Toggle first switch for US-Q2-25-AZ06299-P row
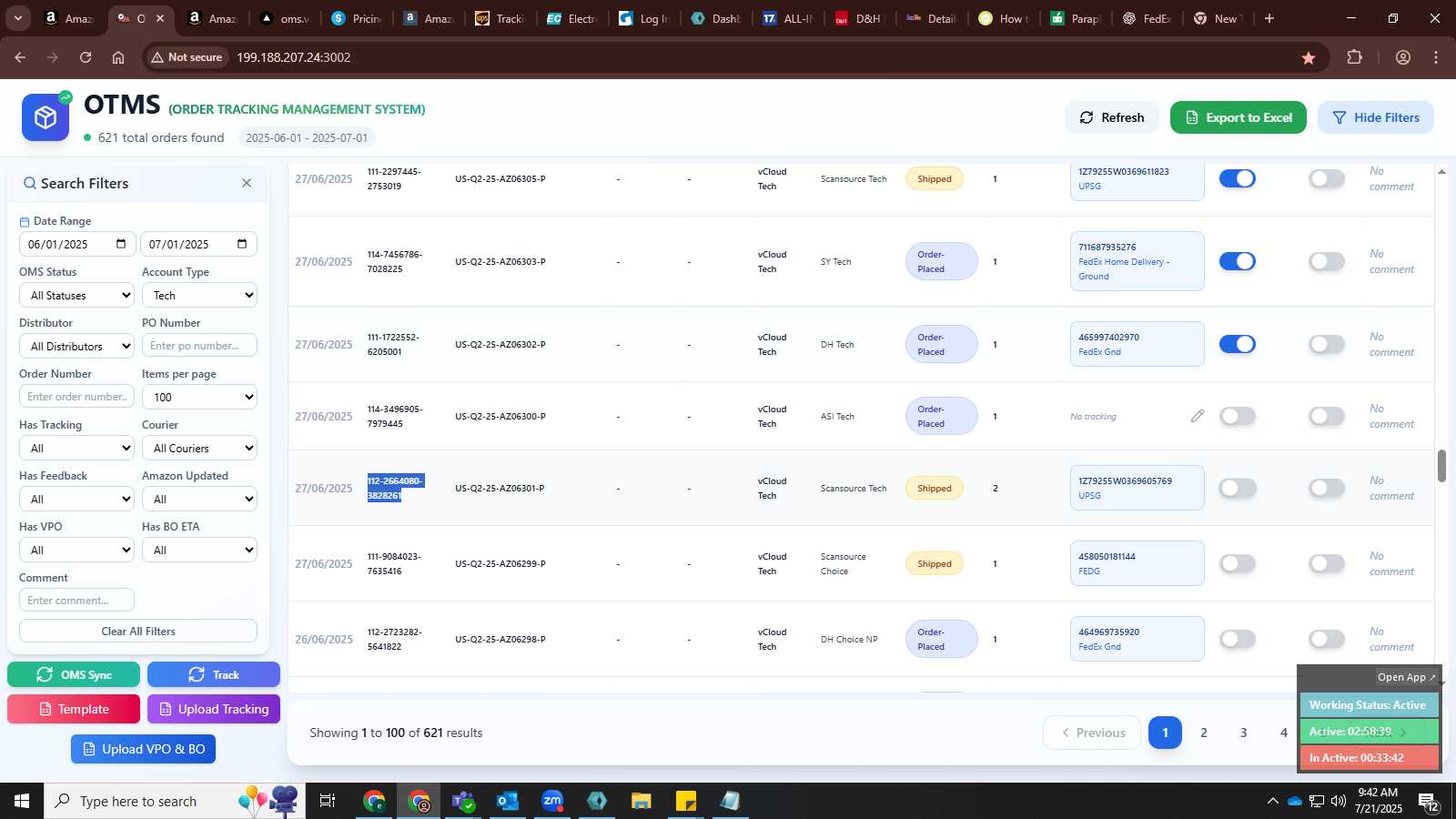1456x819 pixels. click(1237, 563)
